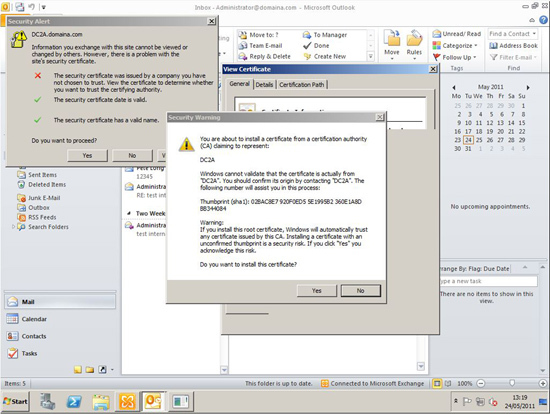Open the Tasks view
This screenshot has width=550, height=414.
tap(60, 353)
